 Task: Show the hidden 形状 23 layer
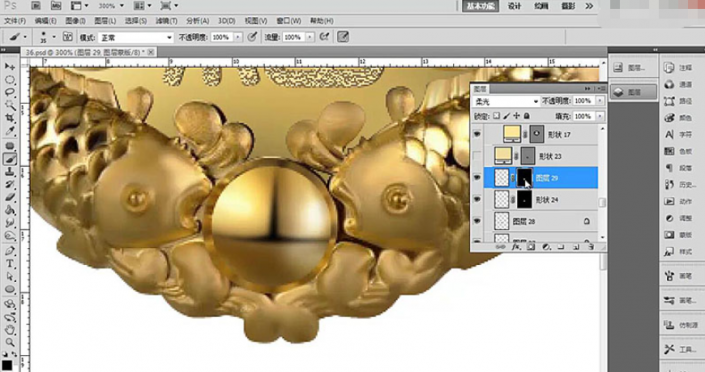[477, 156]
